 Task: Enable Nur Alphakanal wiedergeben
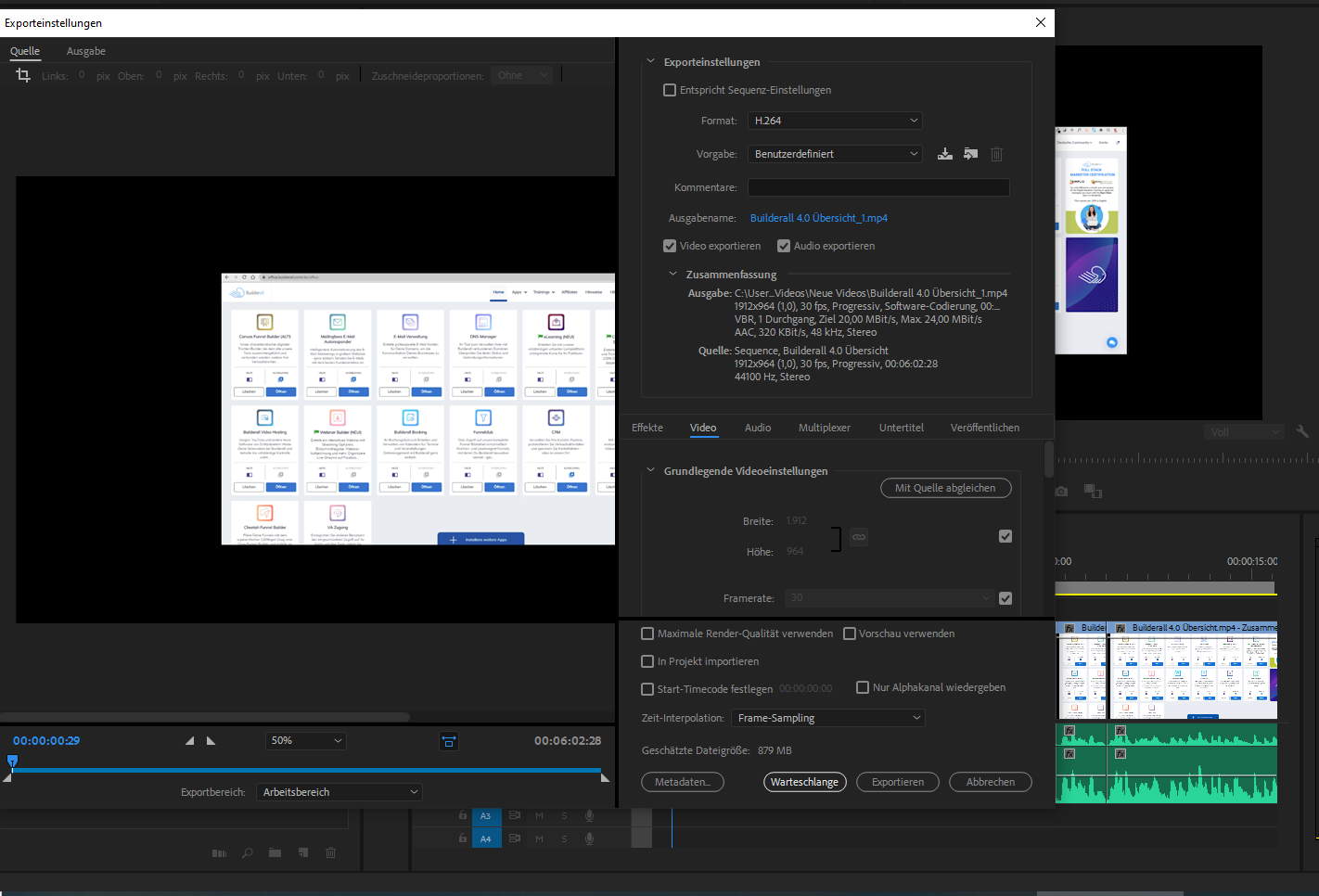(863, 687)
